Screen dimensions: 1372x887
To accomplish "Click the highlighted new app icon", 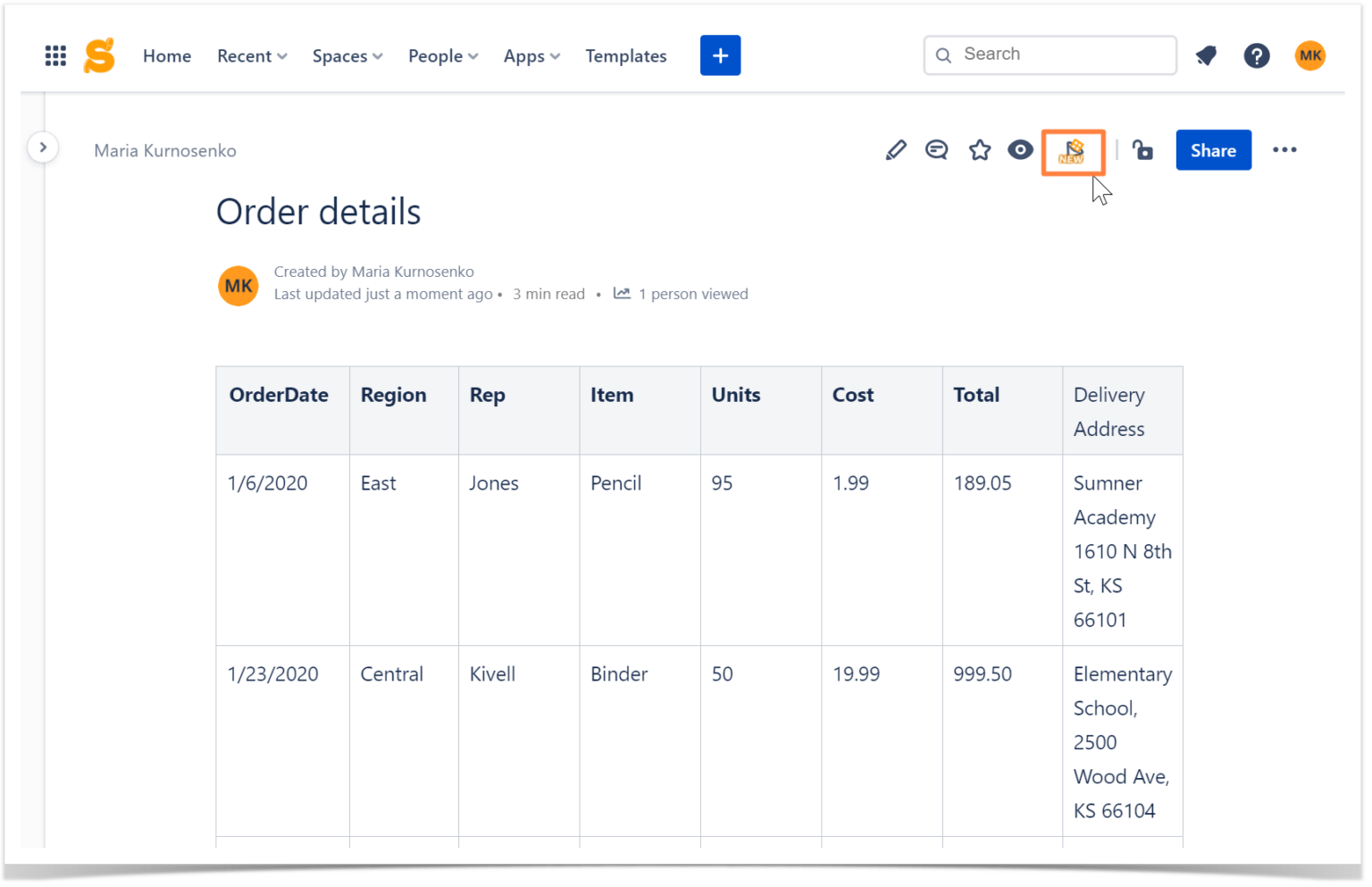I will 1073,152.
